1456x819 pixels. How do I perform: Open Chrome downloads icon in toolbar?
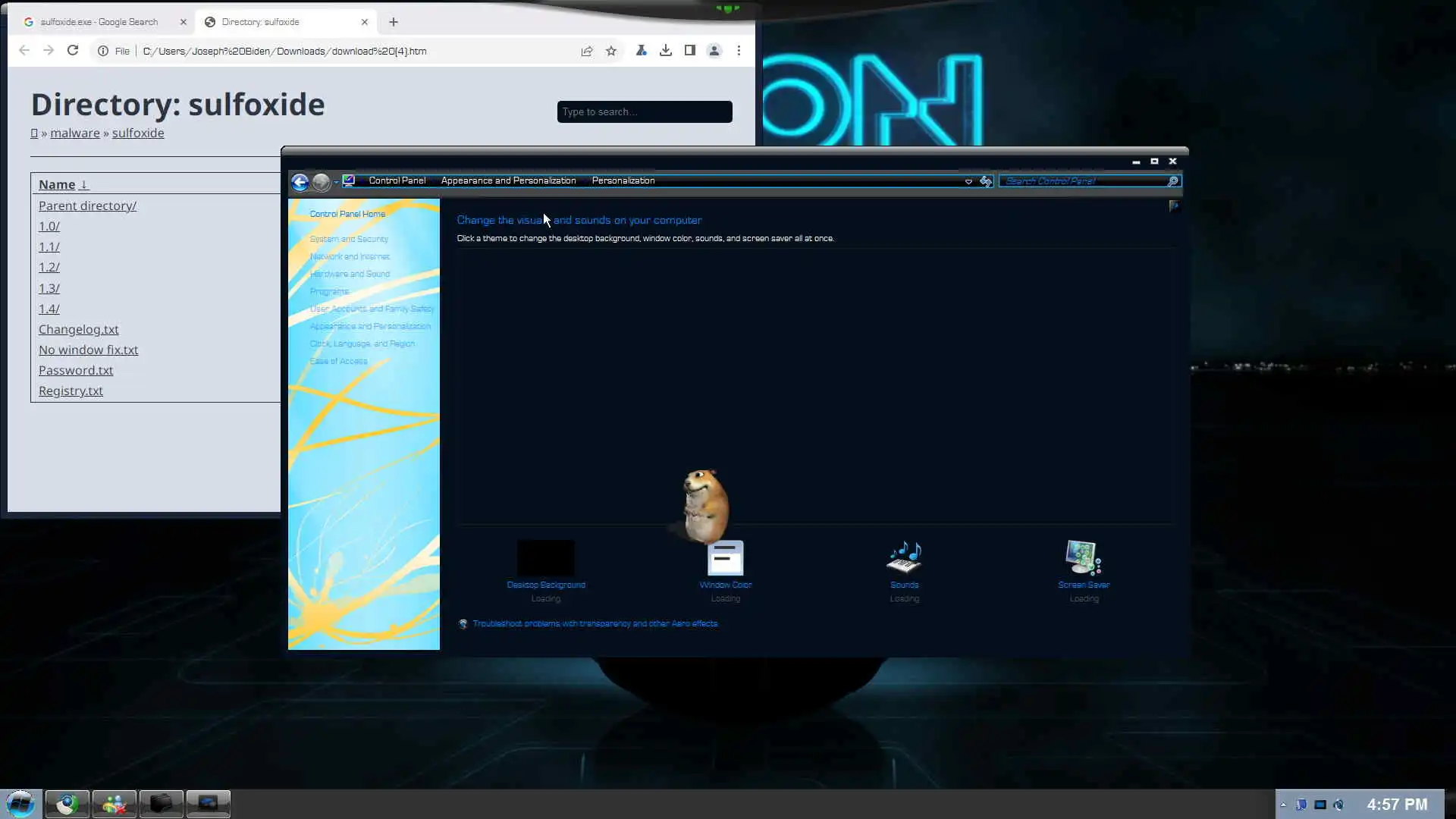click(x=665, y=51)
